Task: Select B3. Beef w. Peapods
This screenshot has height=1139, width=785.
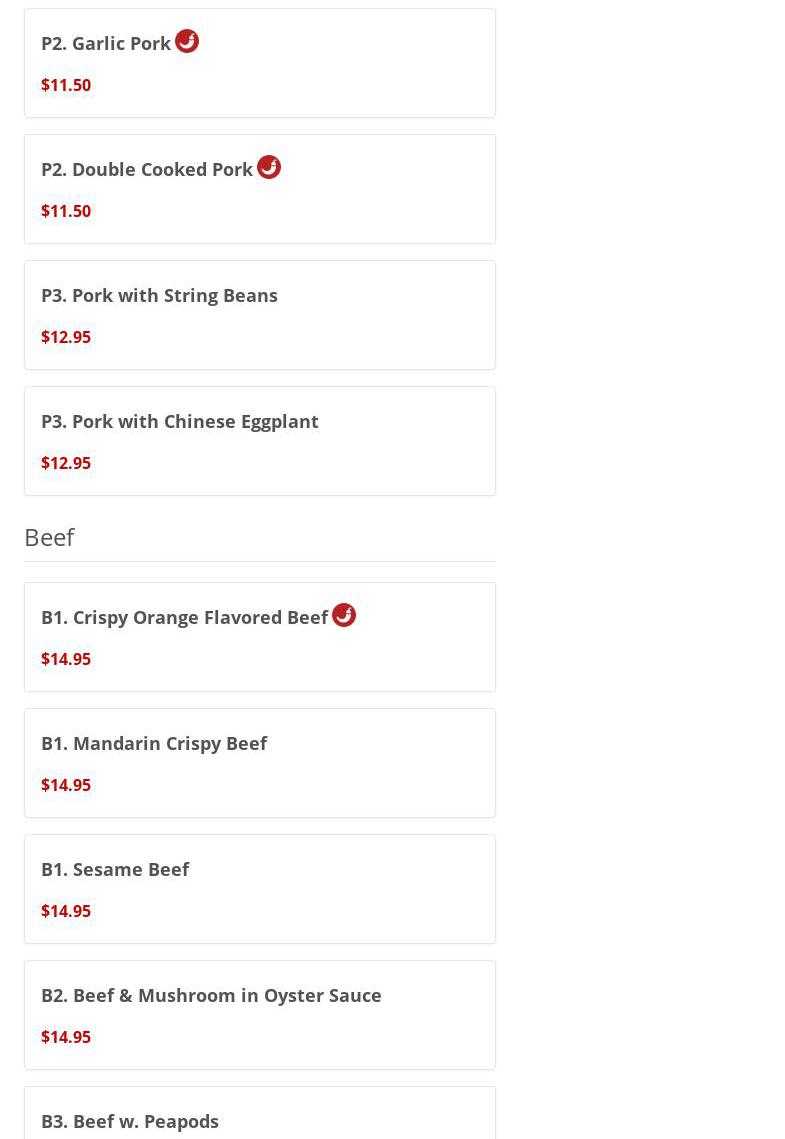Action: tap(130, 1121)
